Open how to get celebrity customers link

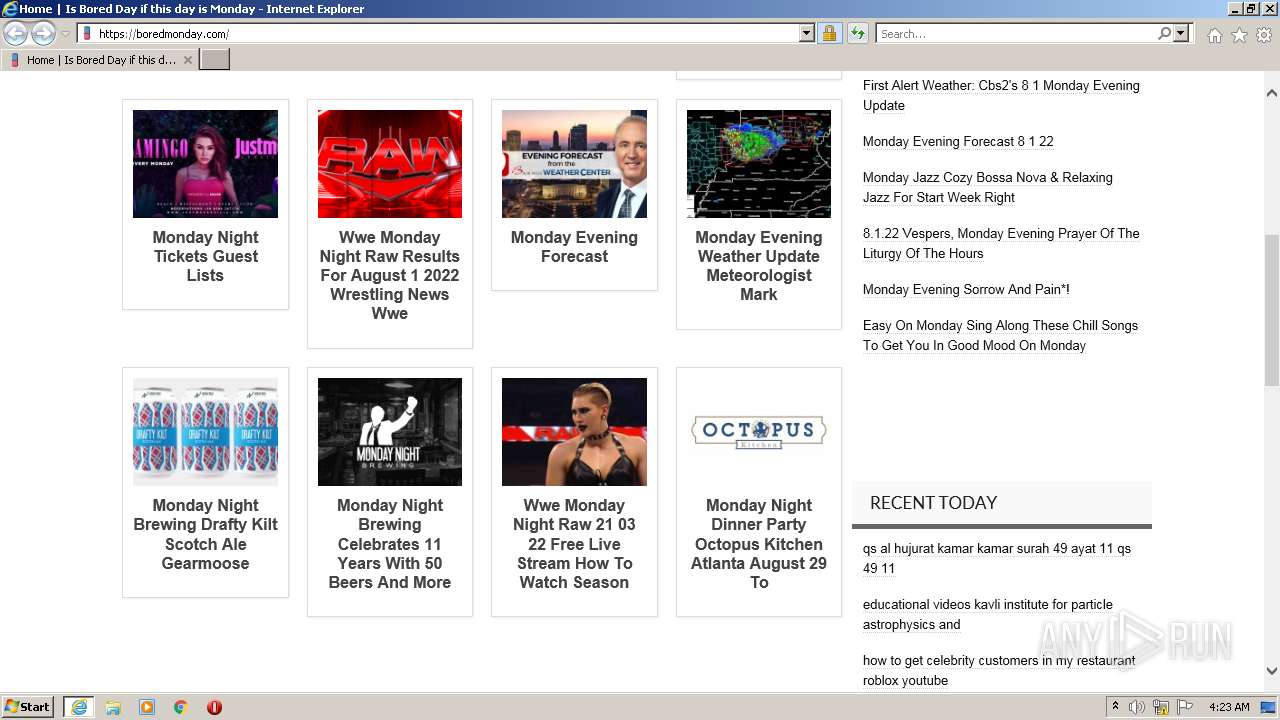999,670
